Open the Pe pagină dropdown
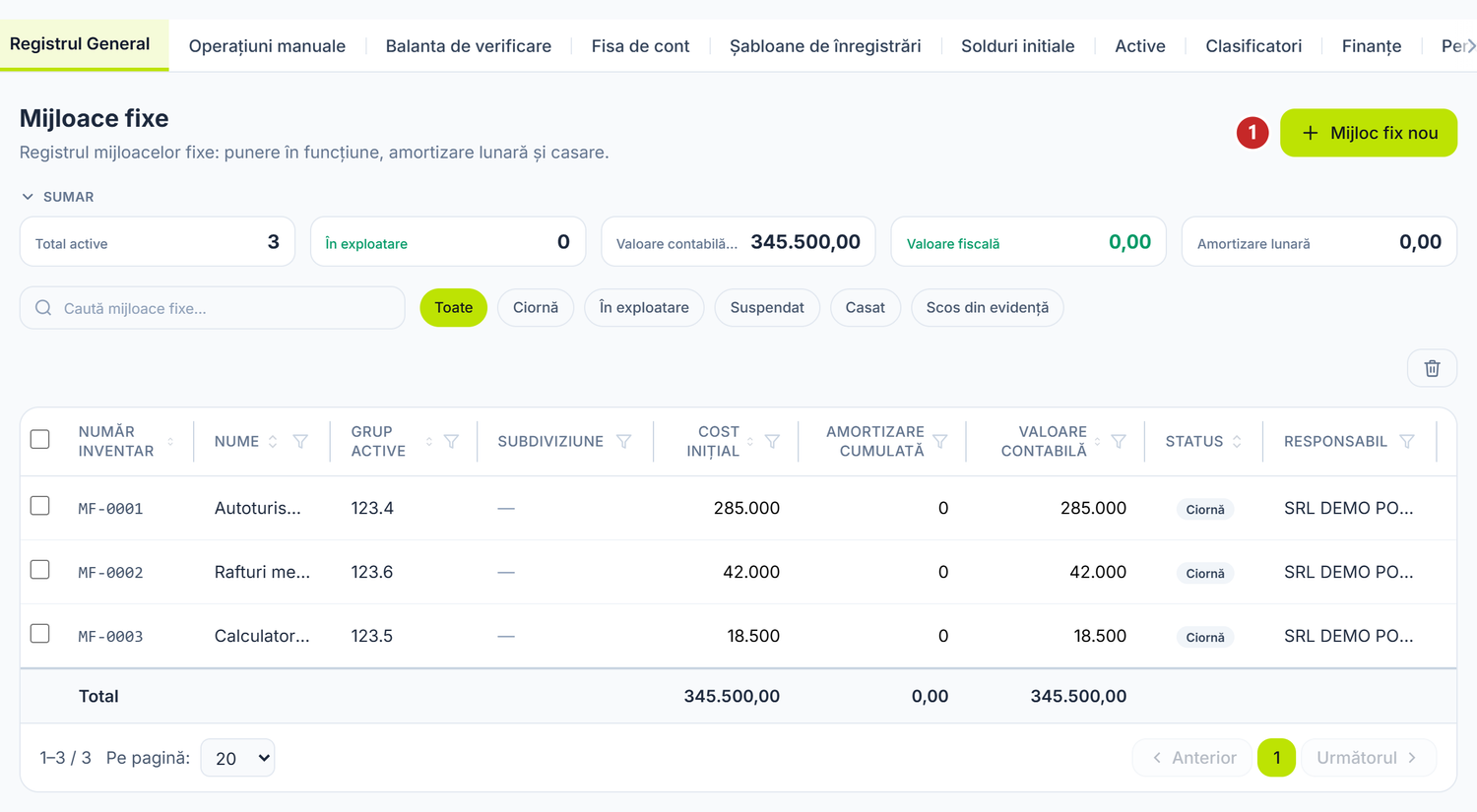The image size is (1477, 812). [x=237, y=758]
